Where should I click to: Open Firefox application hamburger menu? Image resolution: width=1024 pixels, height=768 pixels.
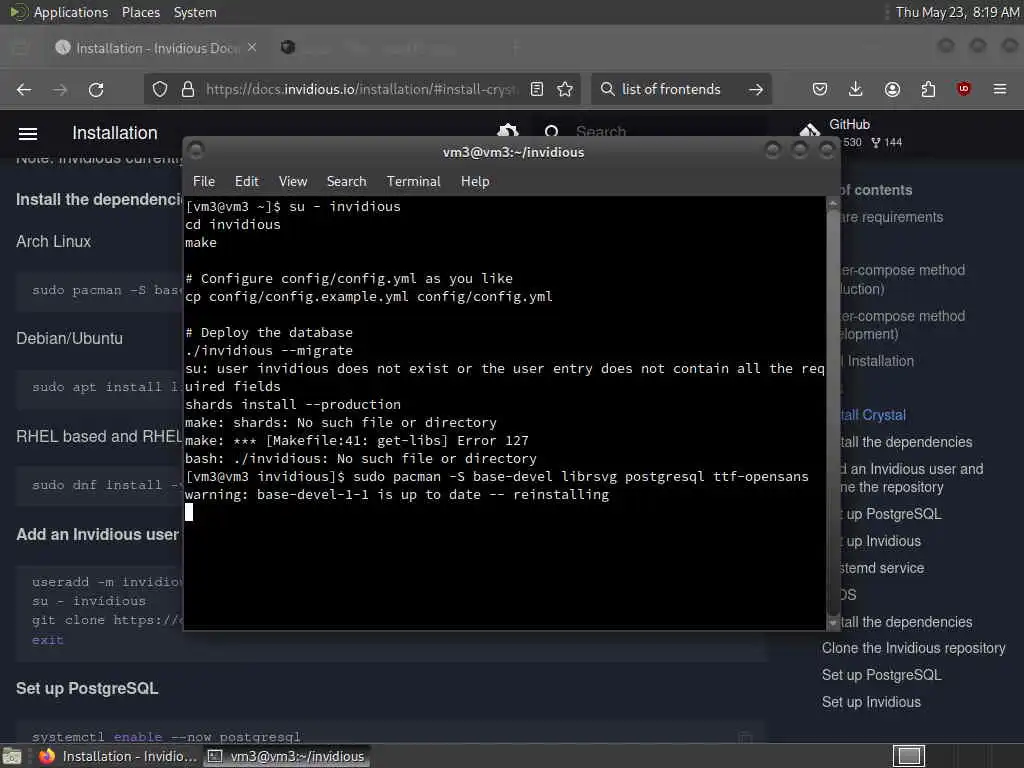[1000, 89]
